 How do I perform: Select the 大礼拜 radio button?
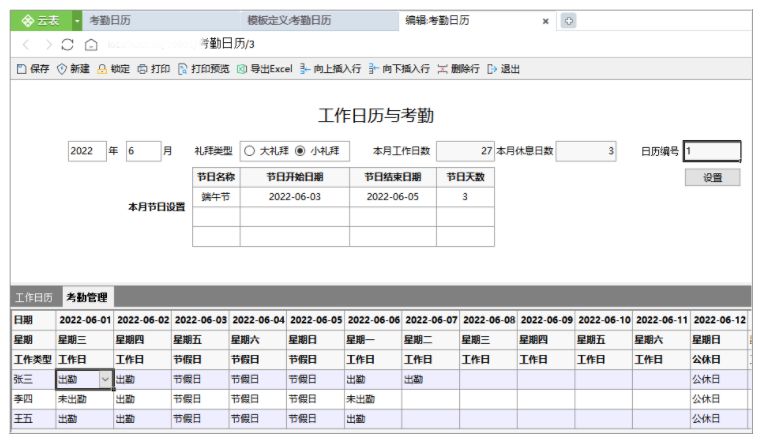coord(250,151)
